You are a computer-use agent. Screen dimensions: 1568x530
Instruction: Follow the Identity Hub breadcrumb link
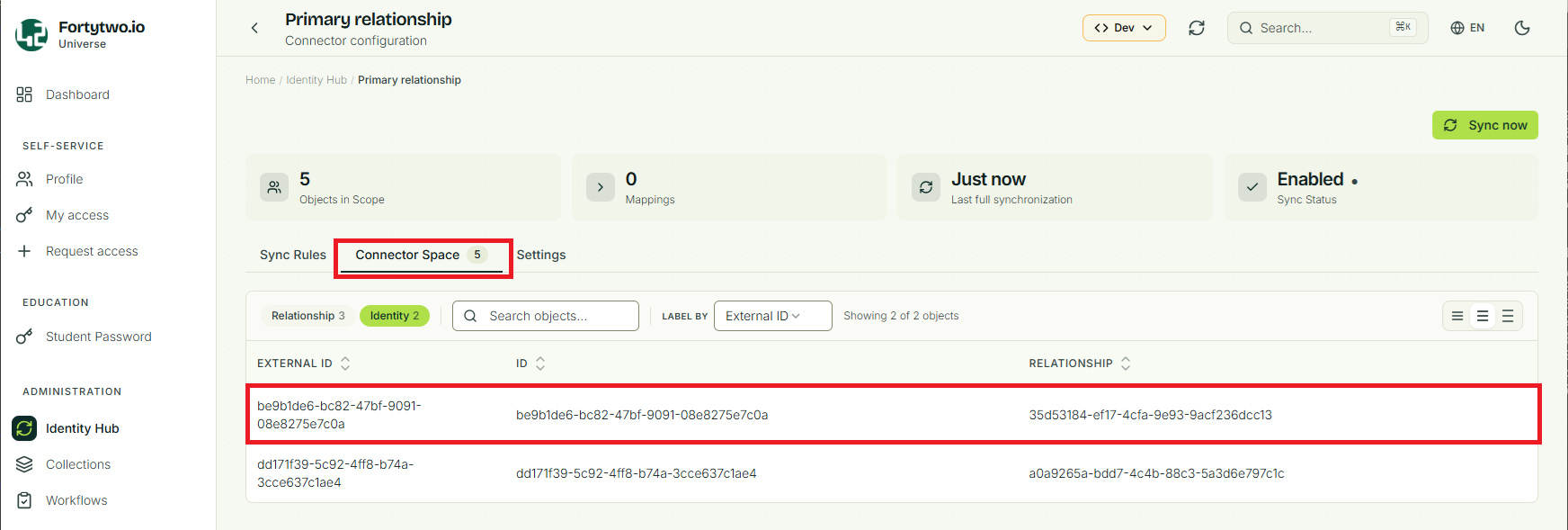coord(316,80)
